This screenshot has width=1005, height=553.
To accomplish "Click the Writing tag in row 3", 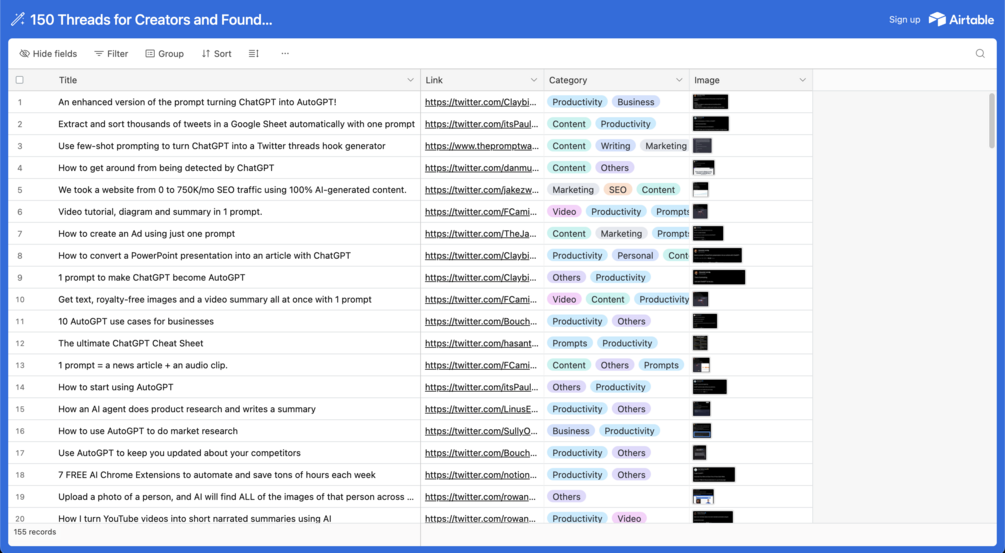I will 615,146.
